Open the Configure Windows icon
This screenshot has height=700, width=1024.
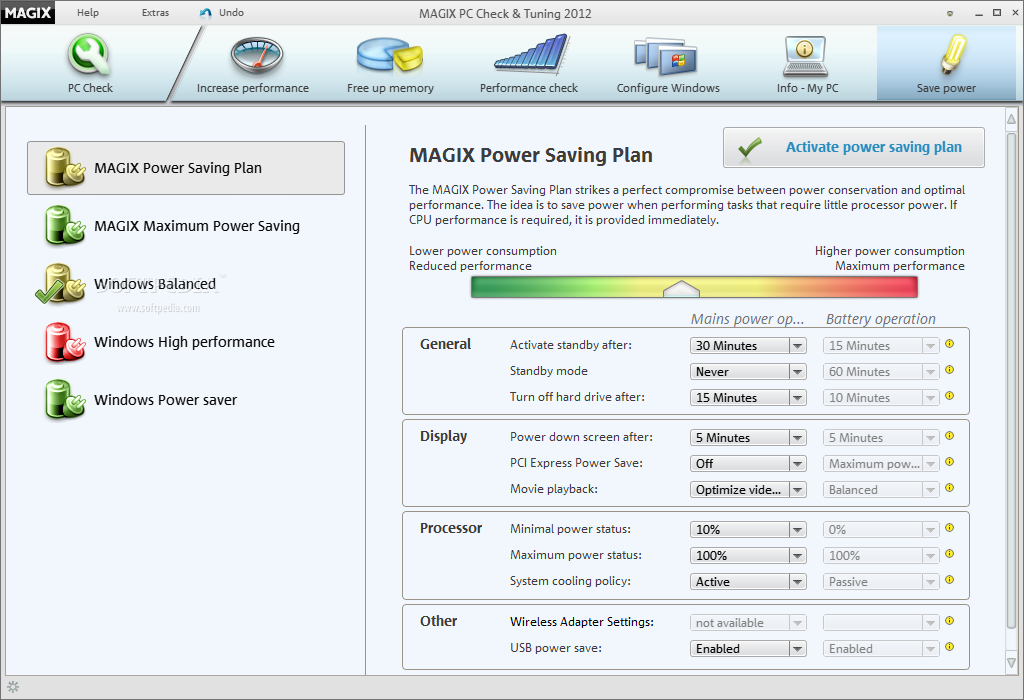[665, 56]
